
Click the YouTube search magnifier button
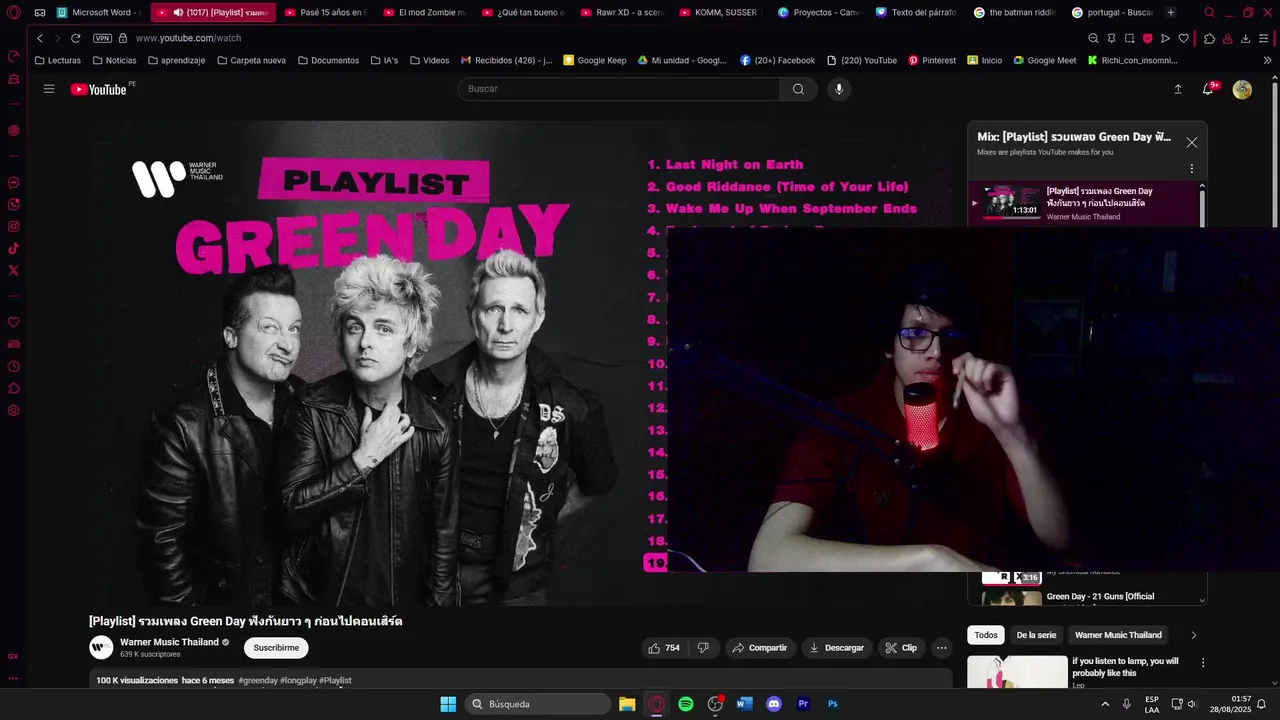tap(798, 89)
